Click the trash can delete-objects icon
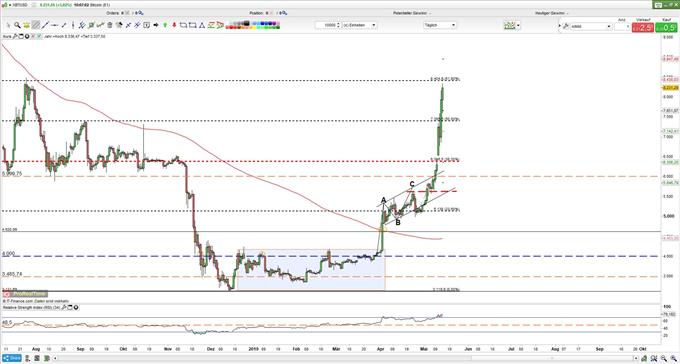Viewport: 680px width, 364px height. (110, 25)
